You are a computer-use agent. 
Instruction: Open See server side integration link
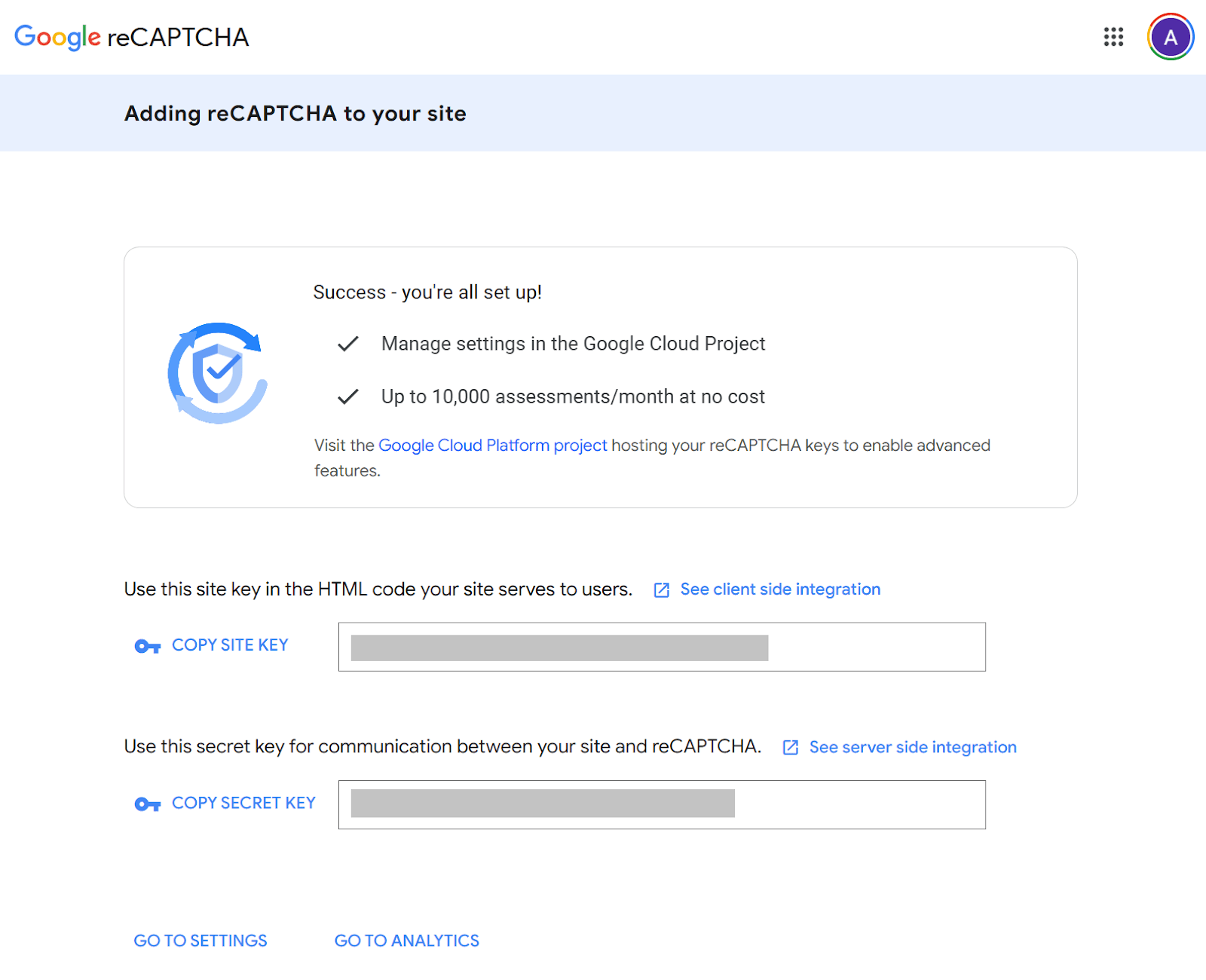[x=913, y=747]
